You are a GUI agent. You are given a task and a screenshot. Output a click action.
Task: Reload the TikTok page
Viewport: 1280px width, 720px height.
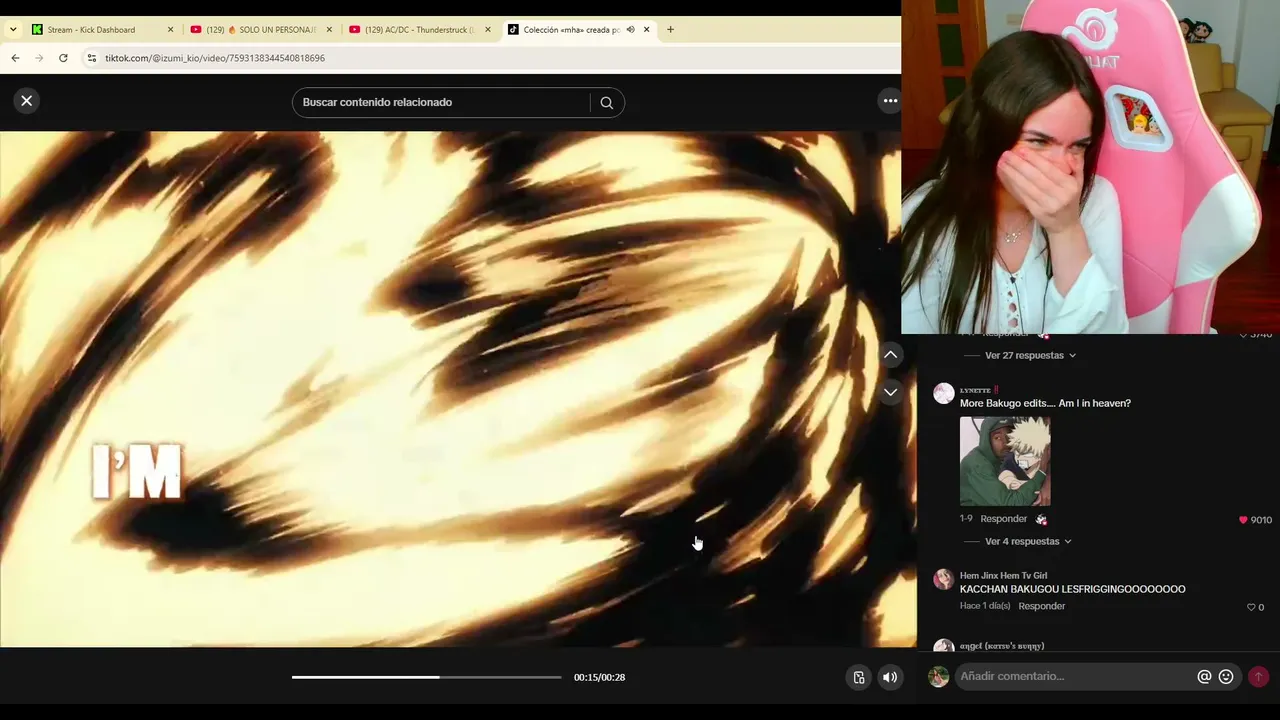click(63, 58)
